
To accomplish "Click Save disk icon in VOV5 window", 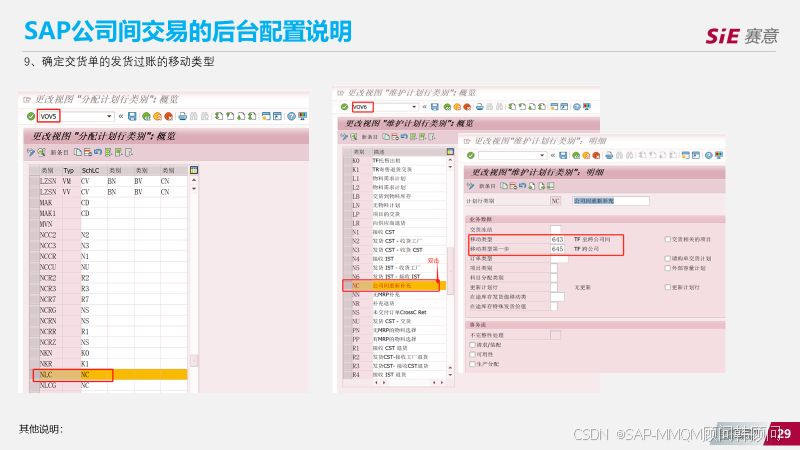I will click(x=132, y=116).
